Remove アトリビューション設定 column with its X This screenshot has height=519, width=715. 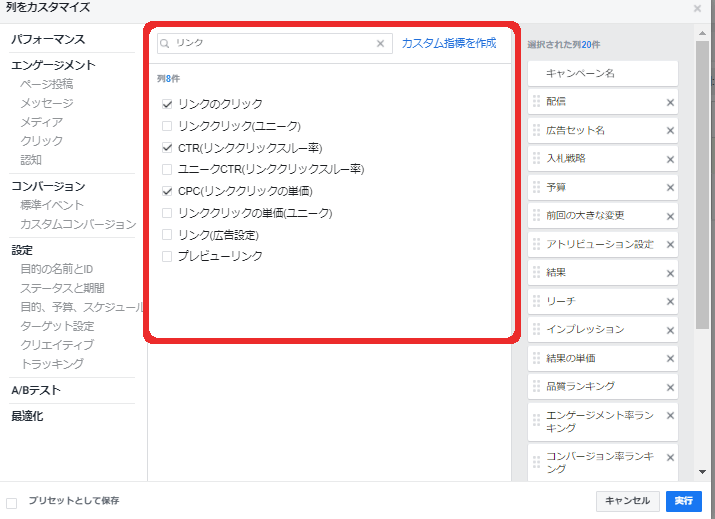click(670, 245)
